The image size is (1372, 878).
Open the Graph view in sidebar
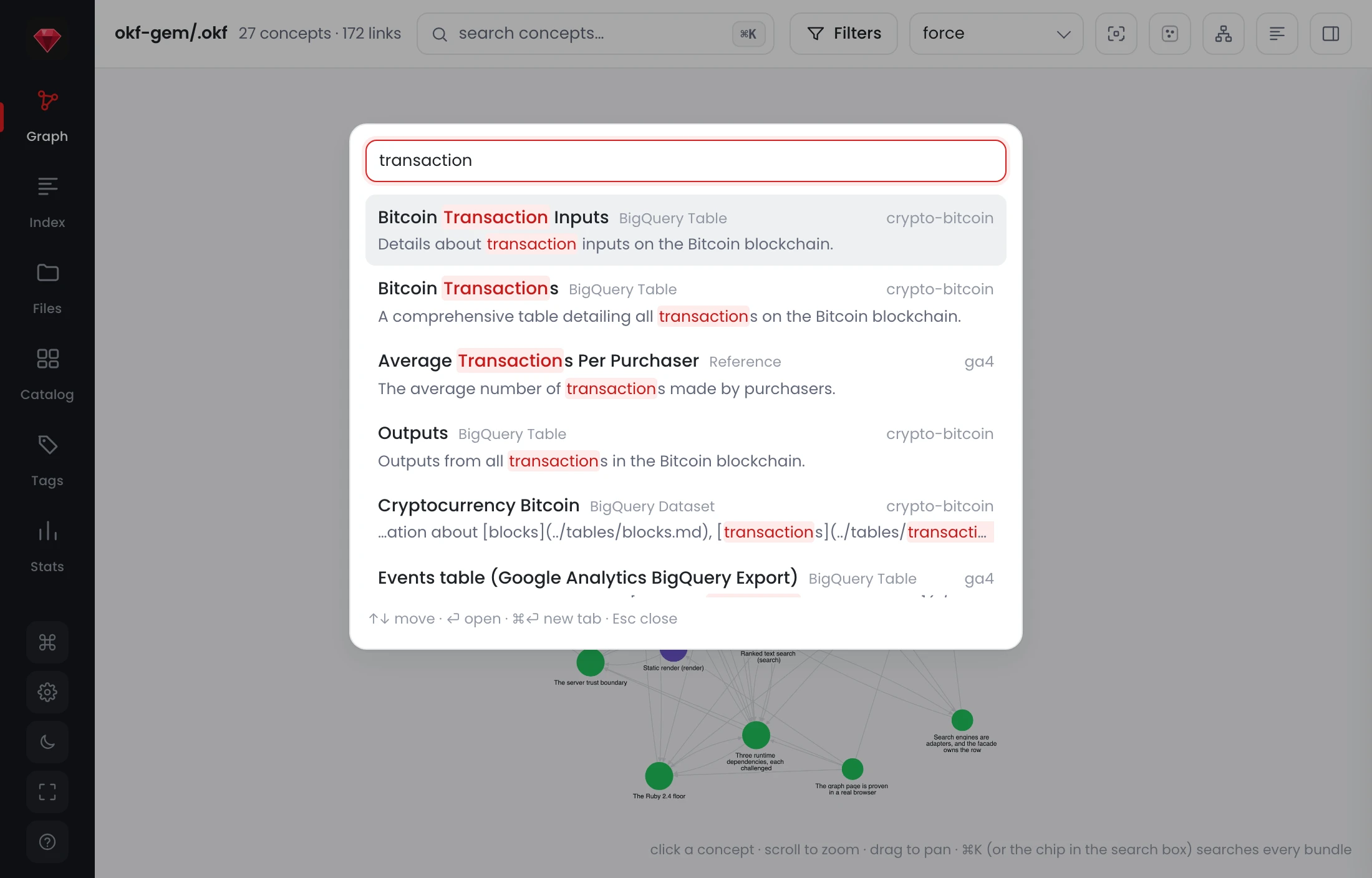[x=47, y=117]
